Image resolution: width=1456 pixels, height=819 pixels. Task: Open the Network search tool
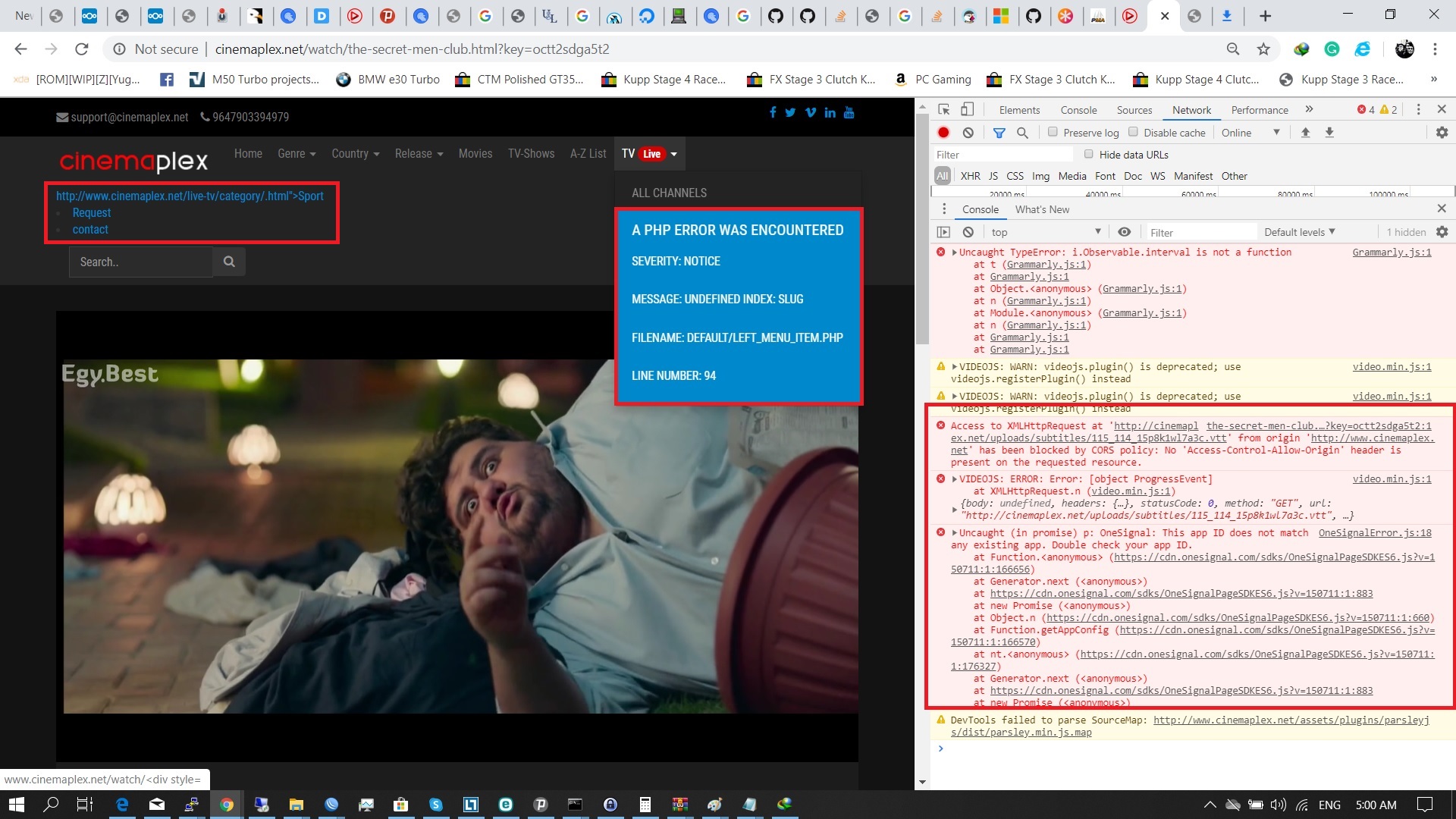1022,133
